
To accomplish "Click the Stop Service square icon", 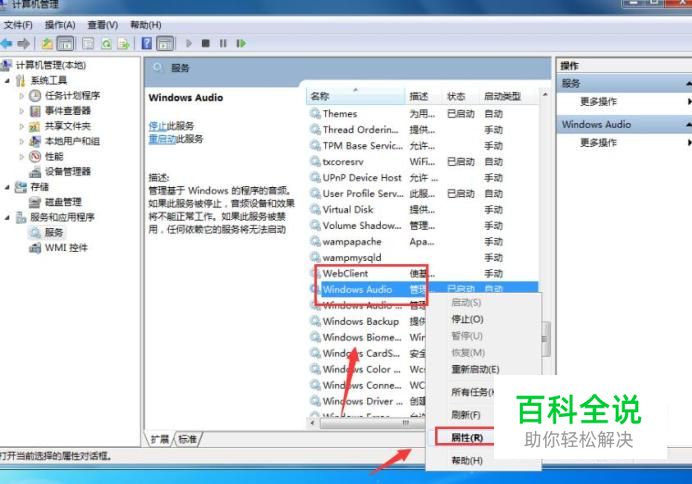I will pyautogui.click(x=206, y=43).
